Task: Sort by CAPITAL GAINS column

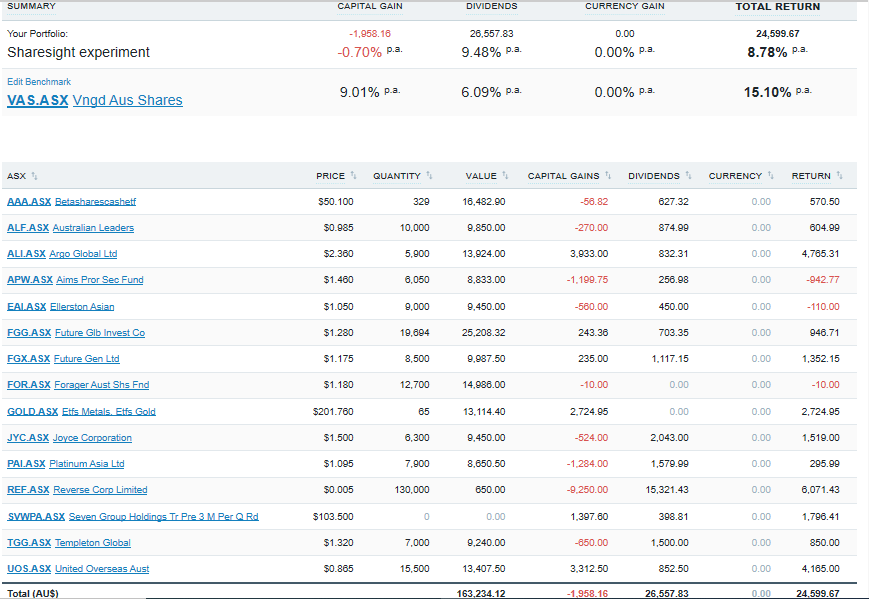Action: point(565,175)
